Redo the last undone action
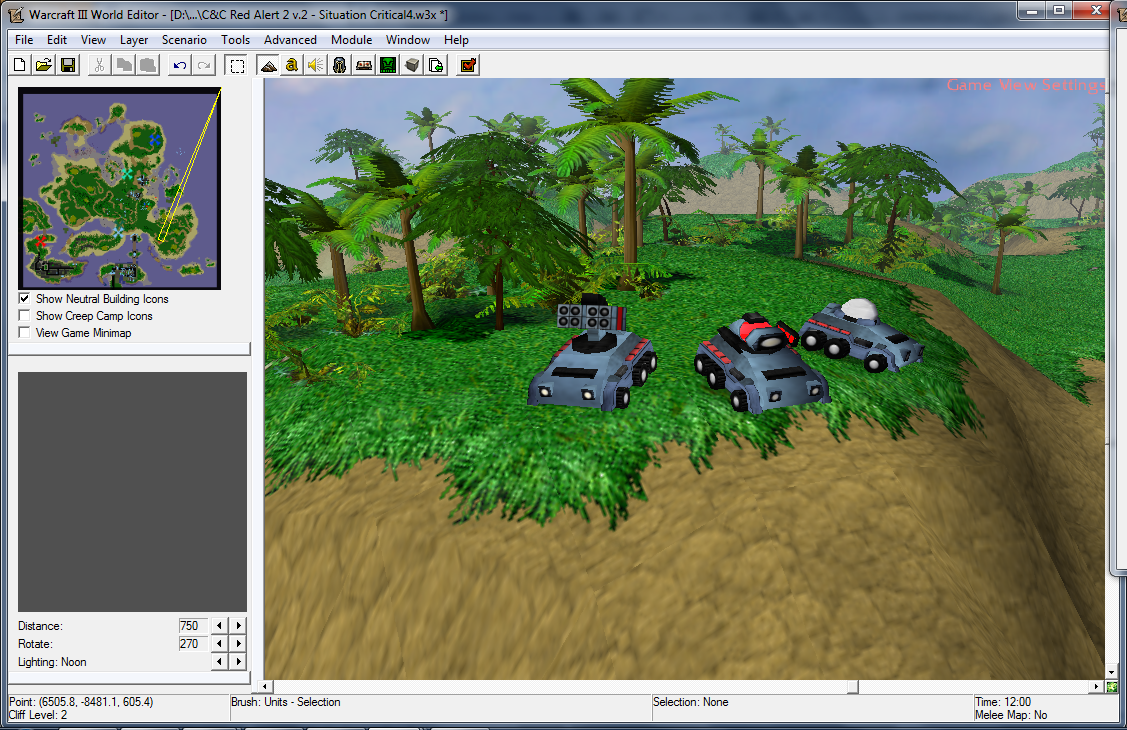1127x730 pixels. [204, 65]
